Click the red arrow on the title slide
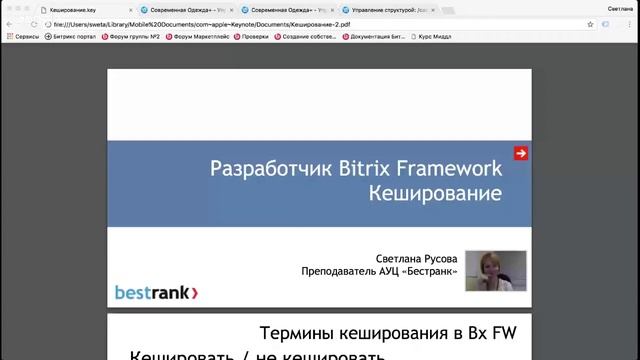Image resolution: width=640 pixels, height=360 pixels. point(520,153)
